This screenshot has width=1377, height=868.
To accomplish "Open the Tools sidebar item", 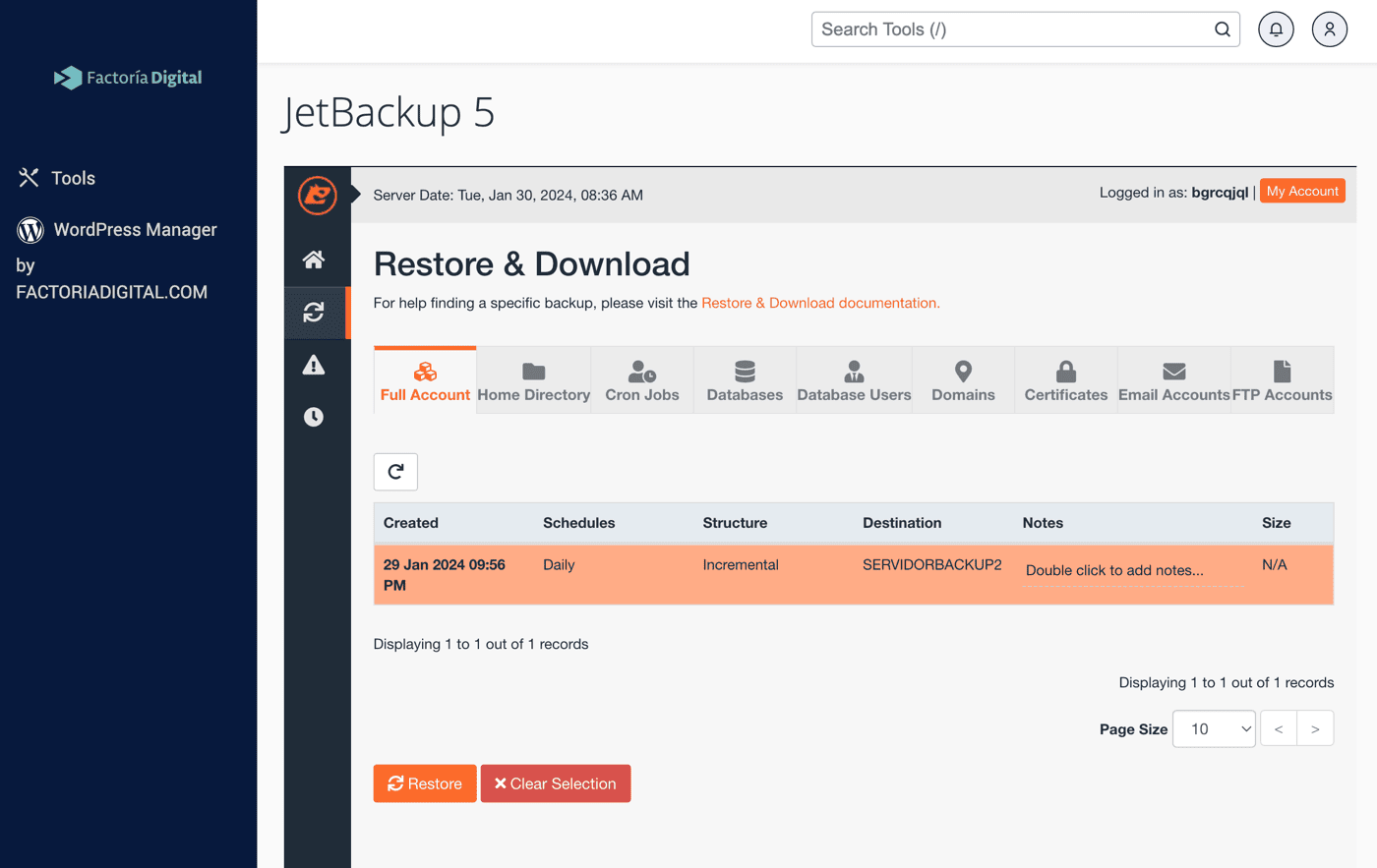I will pyautogui.click(x=57, y=178).
